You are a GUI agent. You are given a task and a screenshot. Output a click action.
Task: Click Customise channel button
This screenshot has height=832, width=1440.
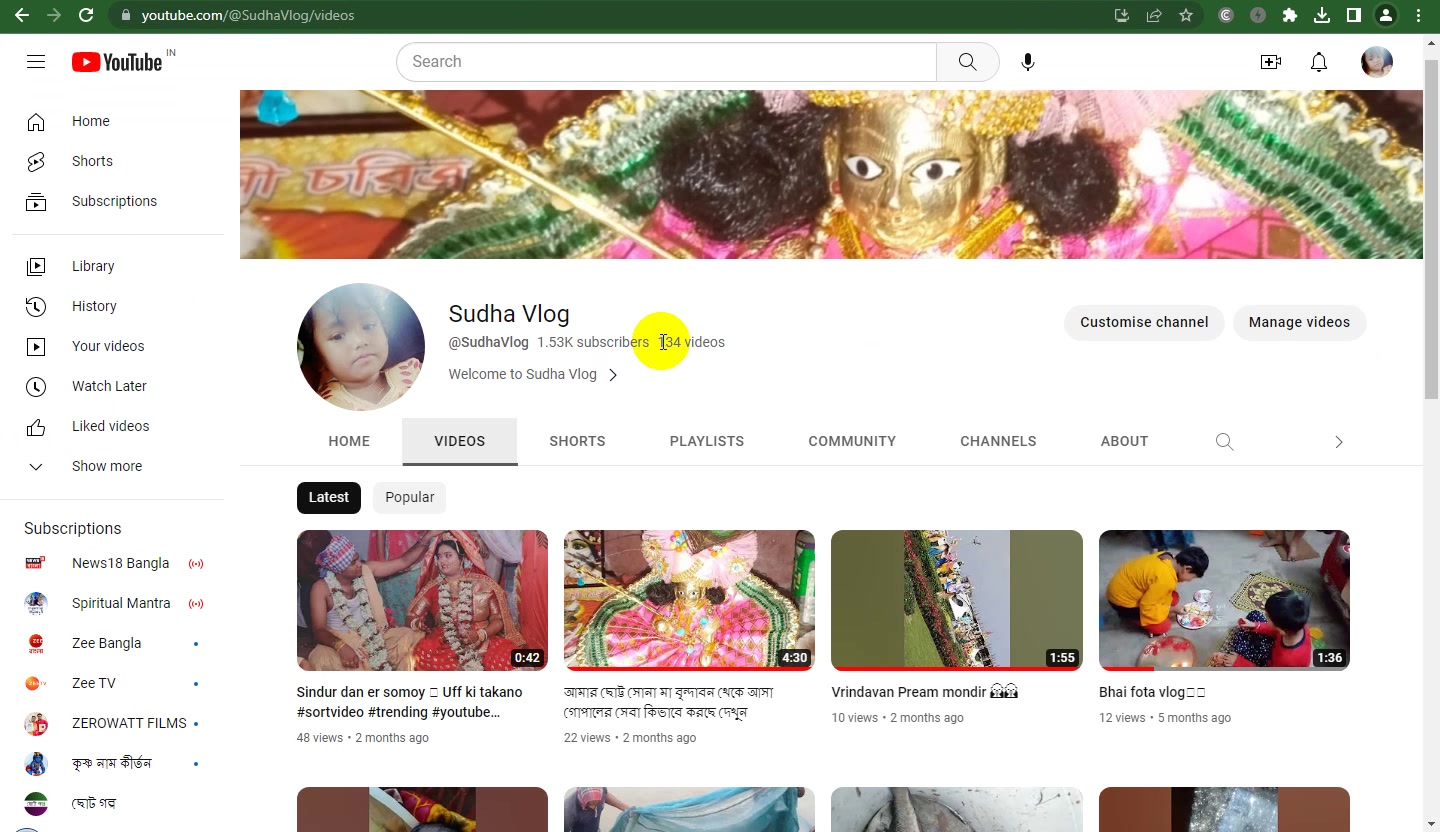[1144, 322]
